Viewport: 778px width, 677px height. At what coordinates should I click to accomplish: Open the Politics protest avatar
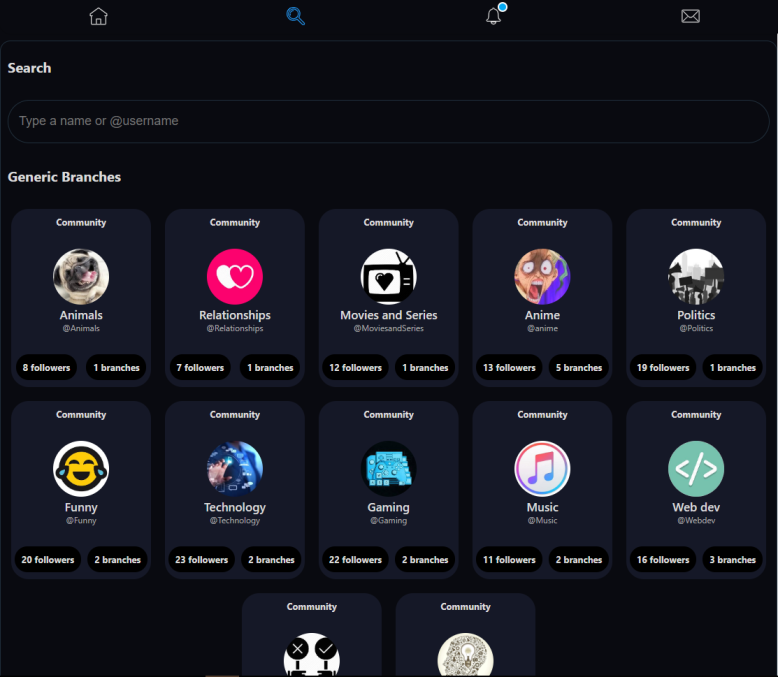pos(696,276)
